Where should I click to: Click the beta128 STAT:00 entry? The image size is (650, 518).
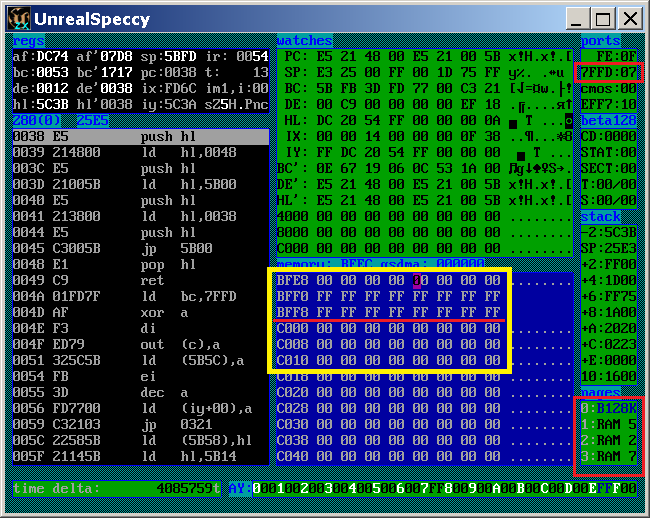click(x=608, y=152)
